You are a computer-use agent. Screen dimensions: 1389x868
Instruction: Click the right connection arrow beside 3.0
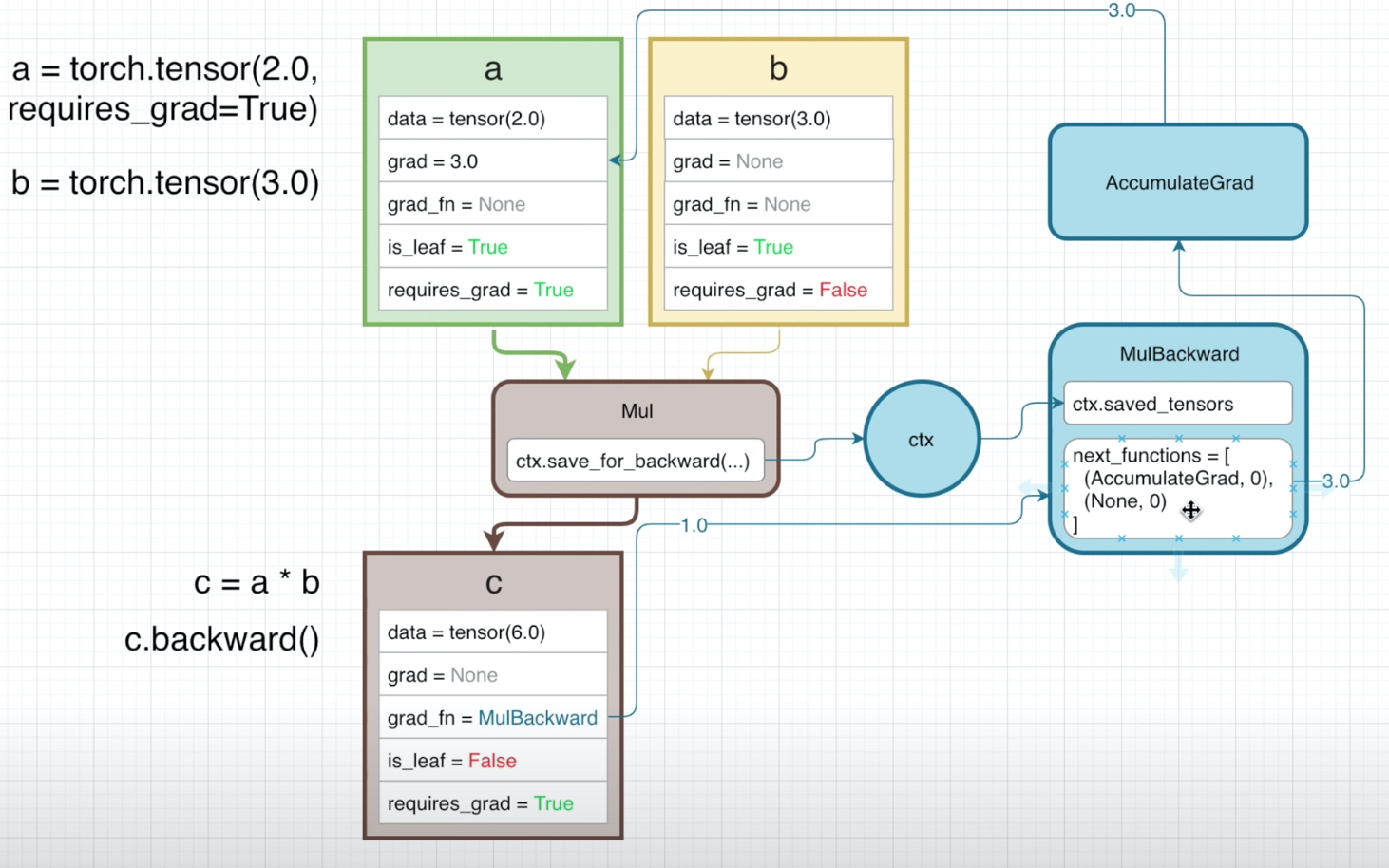click(1323, 488)
